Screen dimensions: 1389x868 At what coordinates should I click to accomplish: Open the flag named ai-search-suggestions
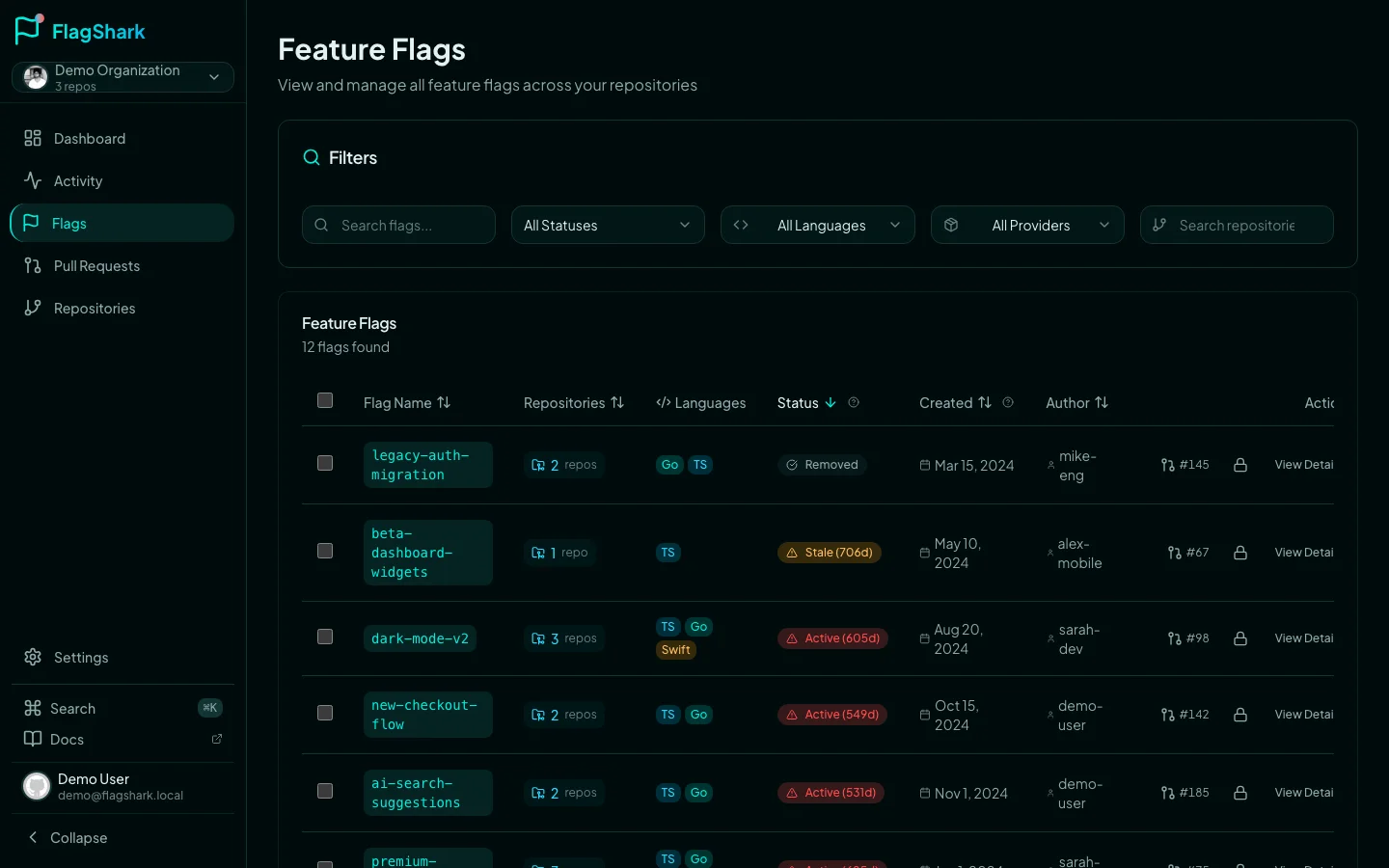click(x=427, y=793)
